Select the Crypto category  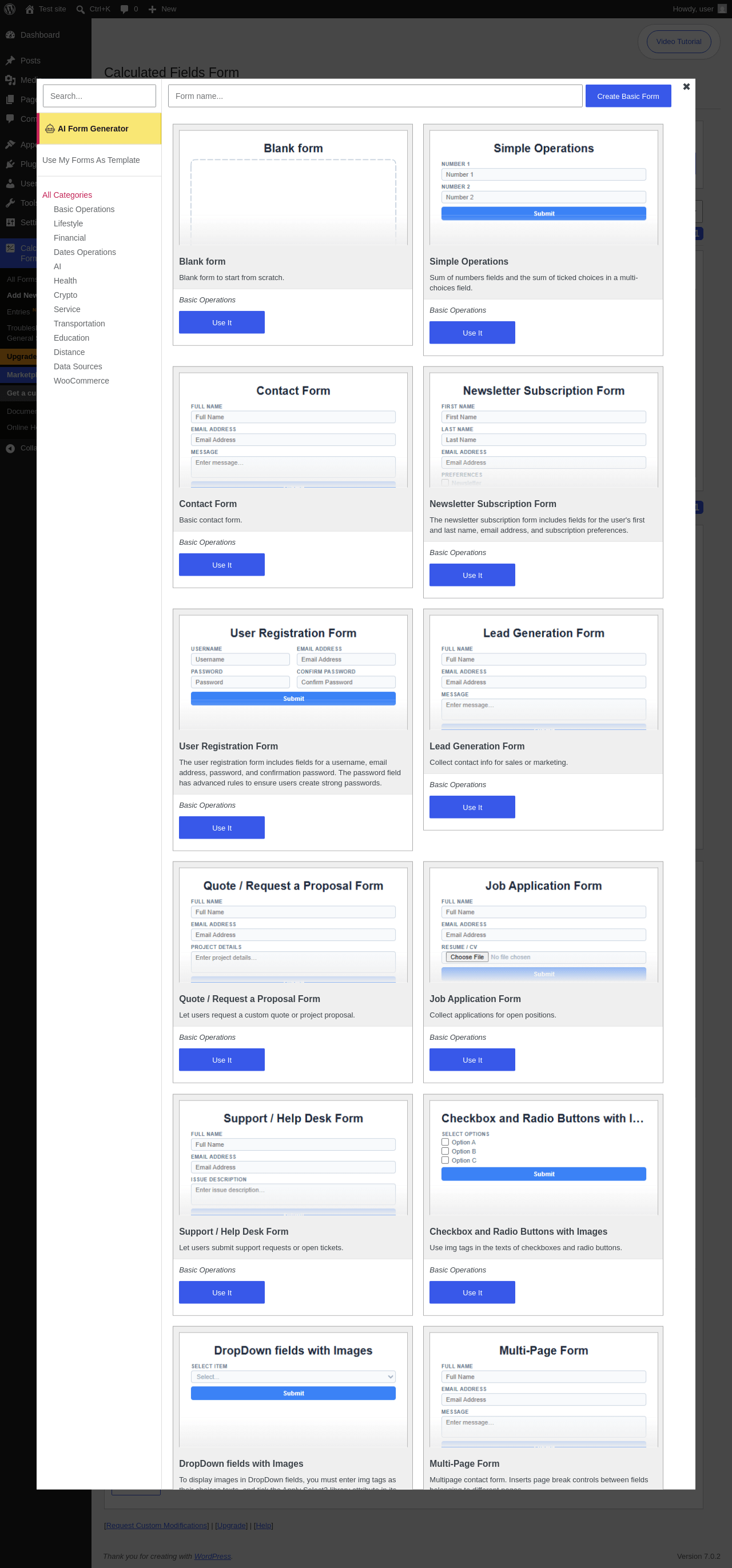tap(65, 295)
